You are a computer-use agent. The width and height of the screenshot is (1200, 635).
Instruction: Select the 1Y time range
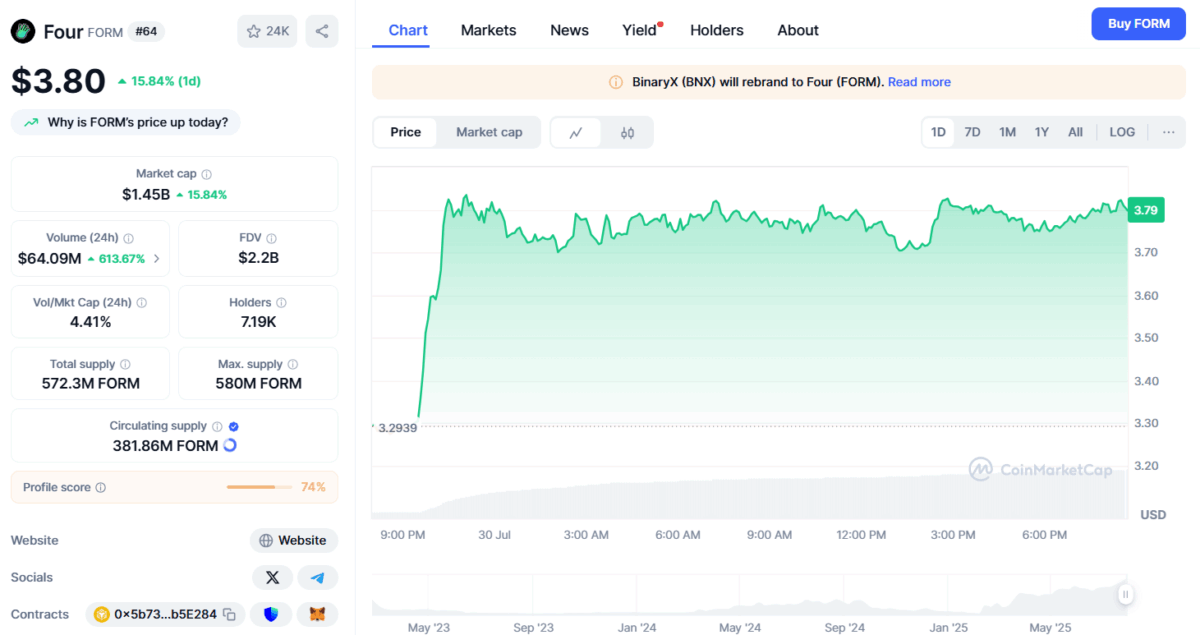[x=1042, y=132]
